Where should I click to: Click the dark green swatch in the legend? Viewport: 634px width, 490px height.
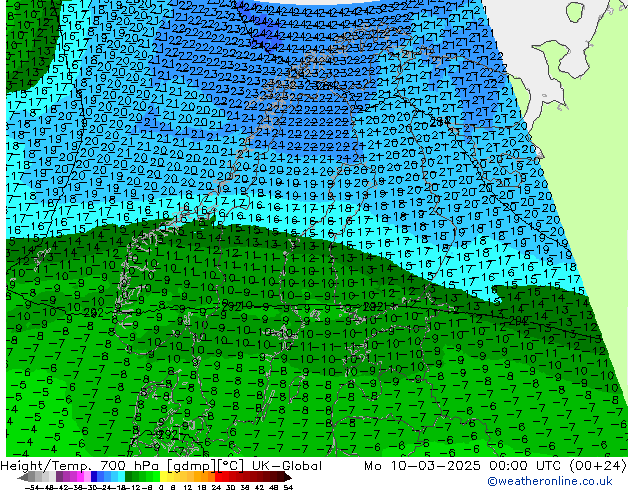129,477
